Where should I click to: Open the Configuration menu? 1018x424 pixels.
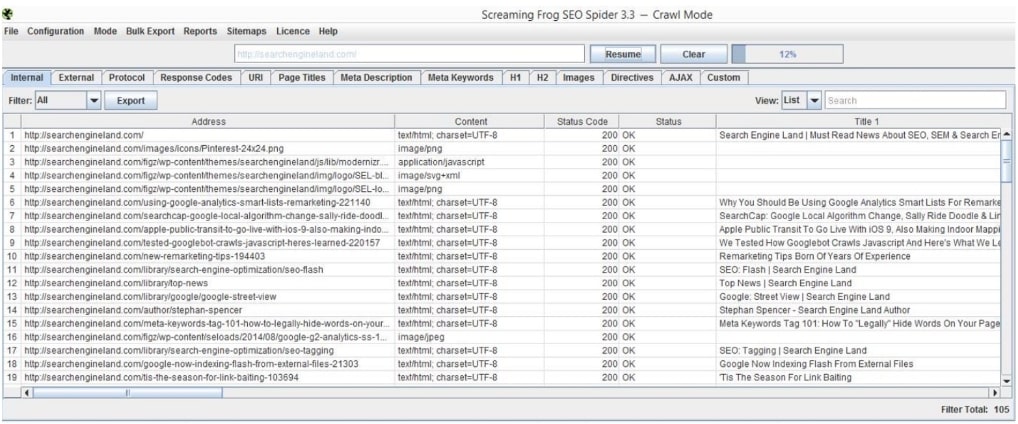pyautogui.click(x=55, y=31)
